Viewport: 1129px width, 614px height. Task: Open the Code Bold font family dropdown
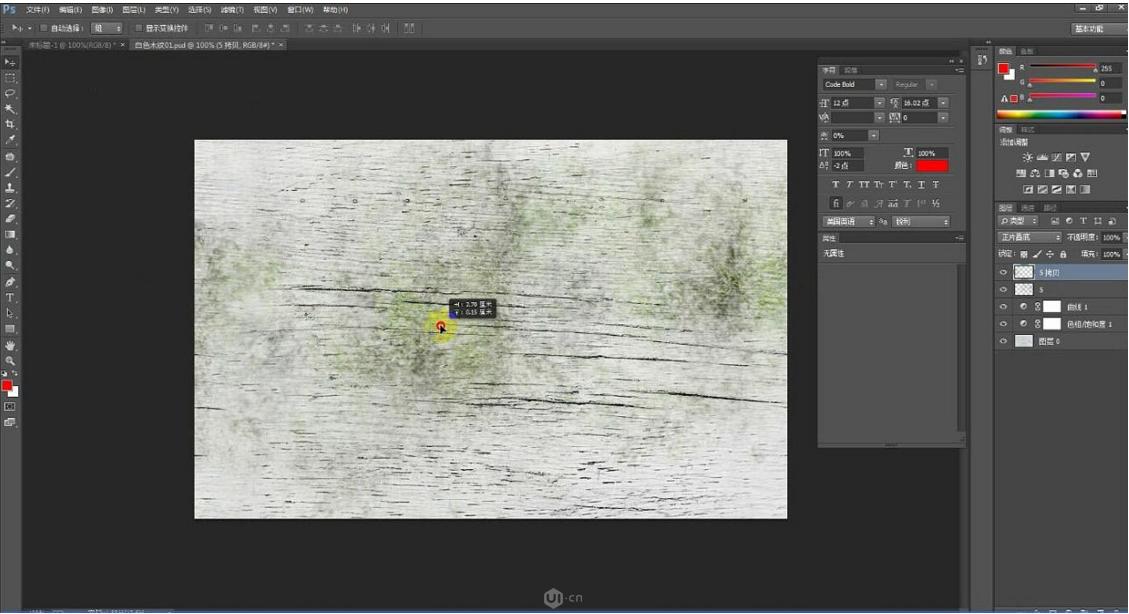[x=881, y=84]
